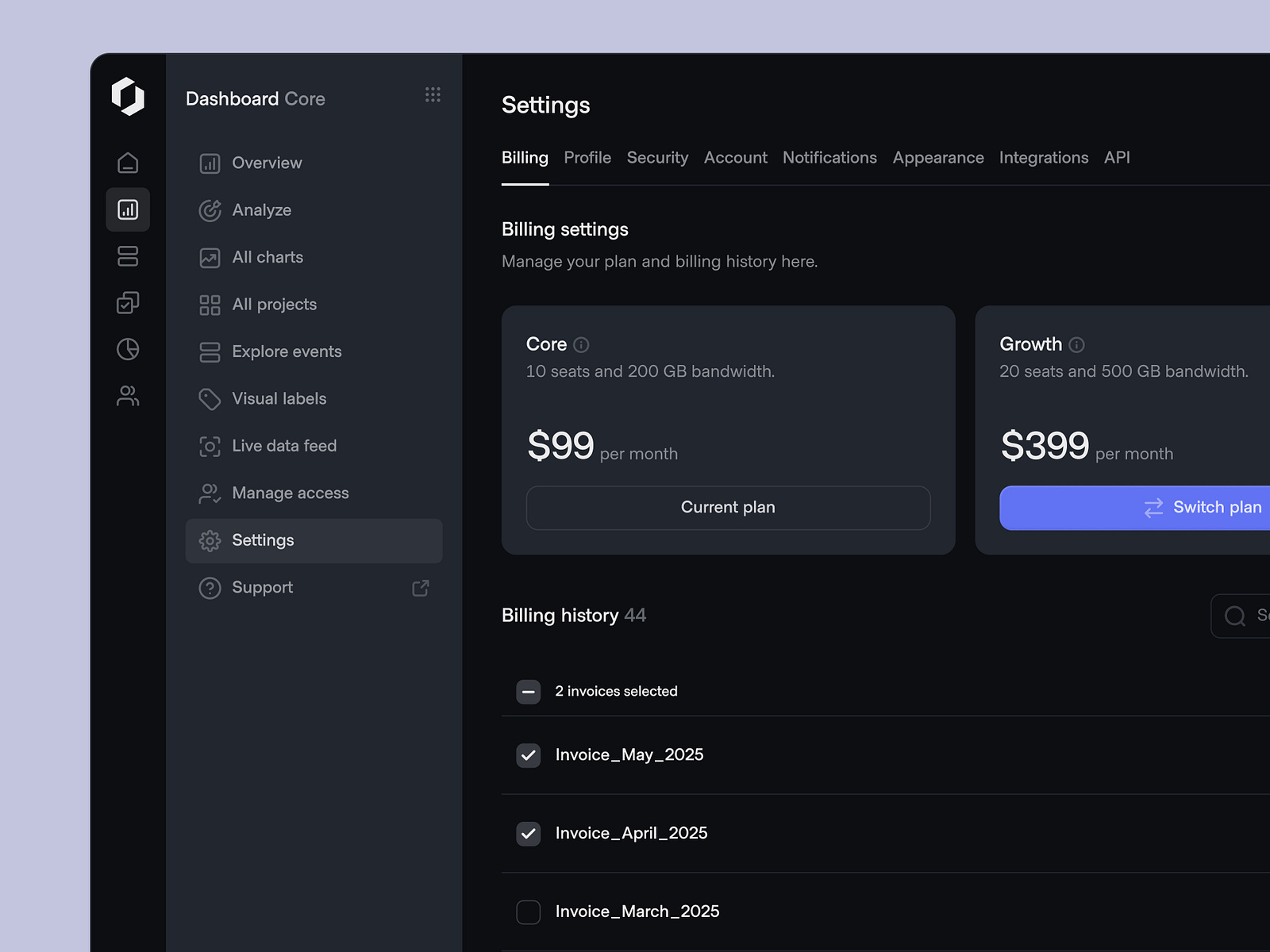Select the Home icon in the icon rail
Viewport: 1270px width, 952px height.
128,163
